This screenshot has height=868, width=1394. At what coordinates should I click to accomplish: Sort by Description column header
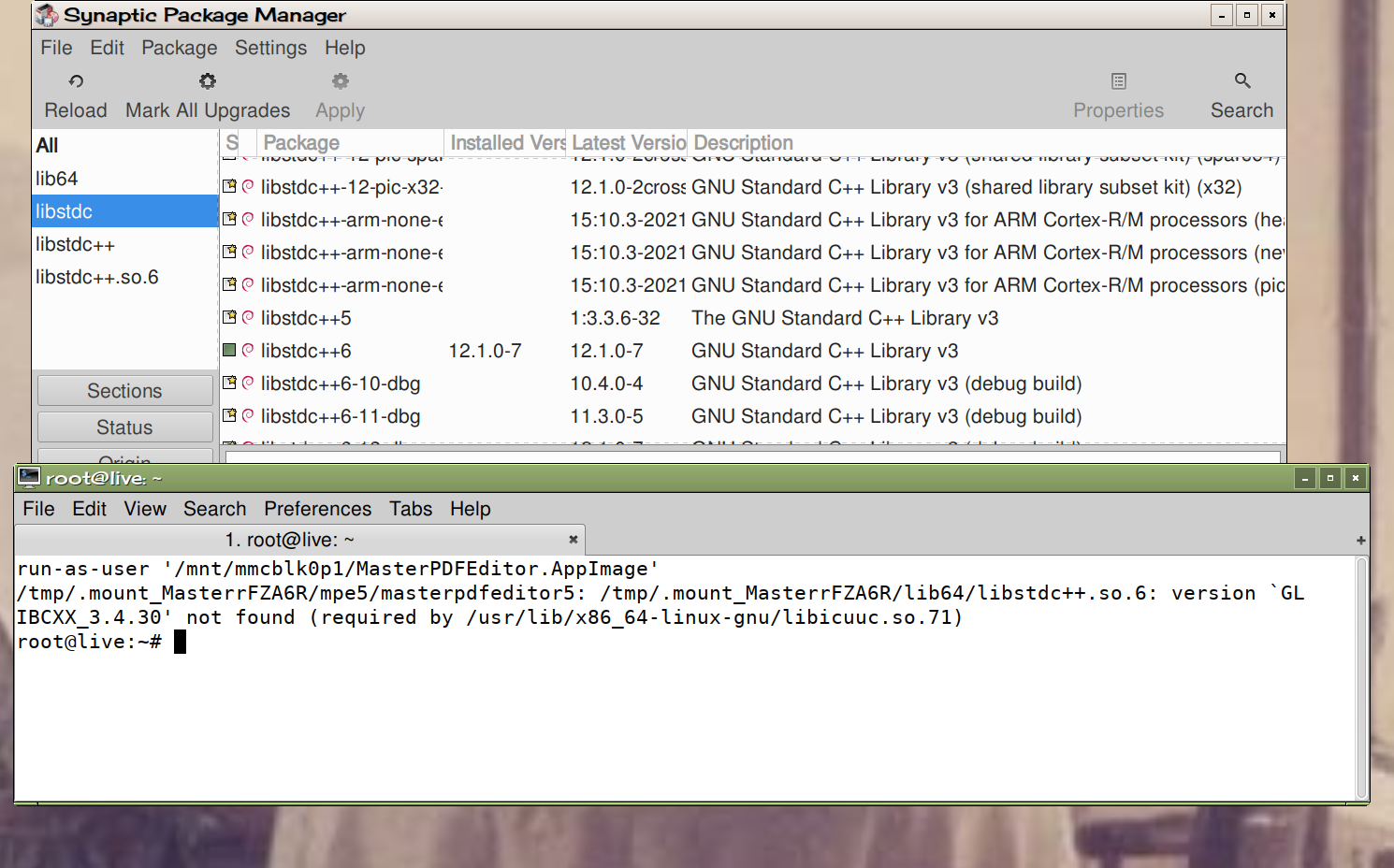pos(987,143)
